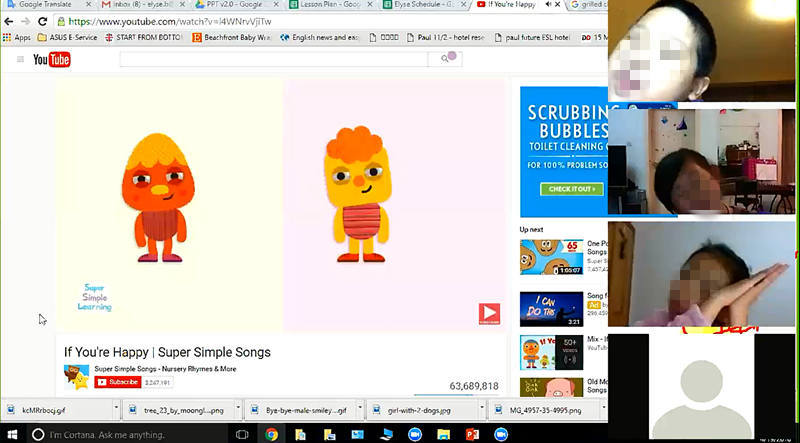This screenshot has width=800, height=443.
Task: Switch to the PPT v2.0 Google tab
Action: pos(234,5)
